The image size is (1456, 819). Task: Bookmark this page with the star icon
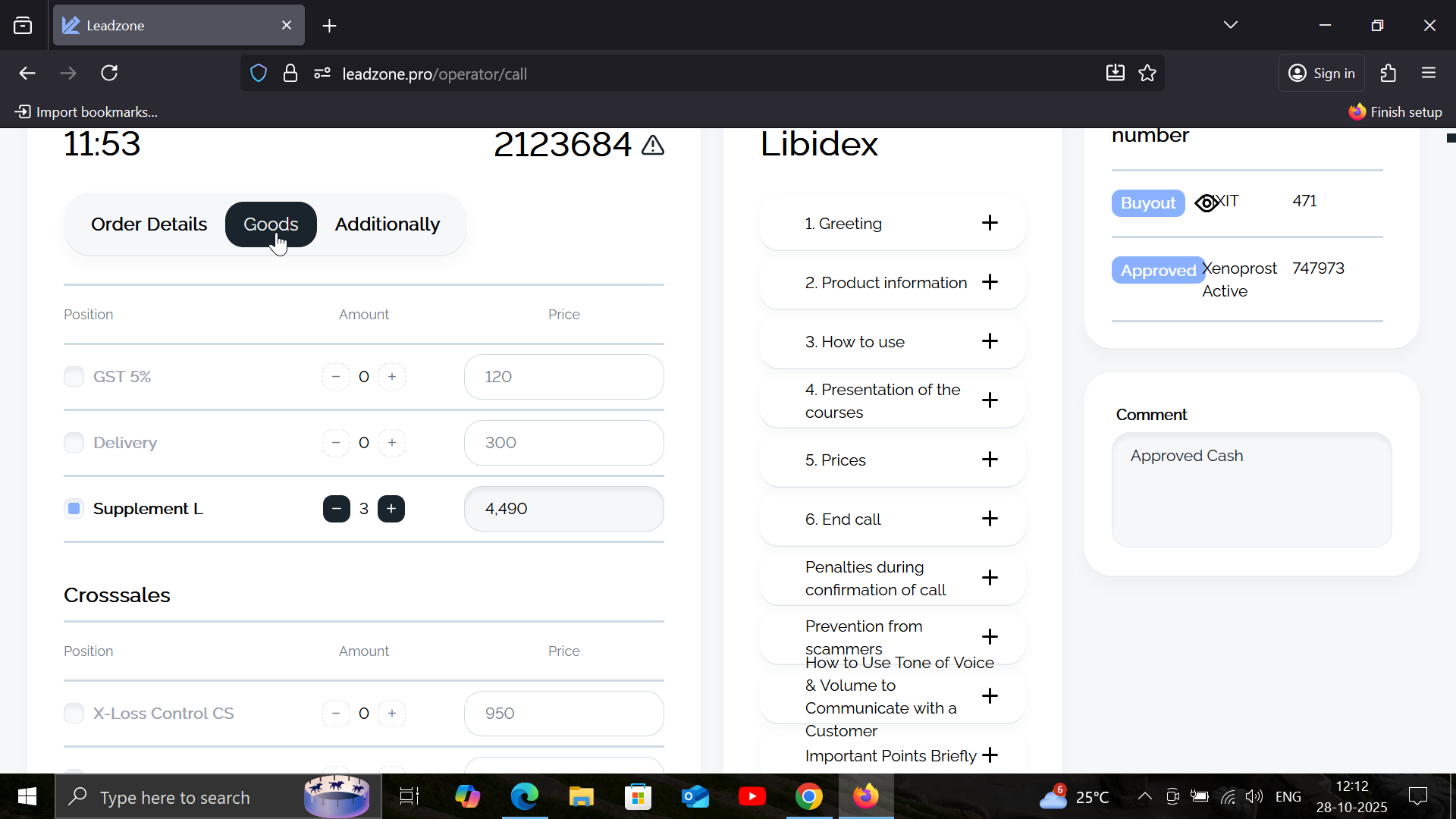(1147, 74)
